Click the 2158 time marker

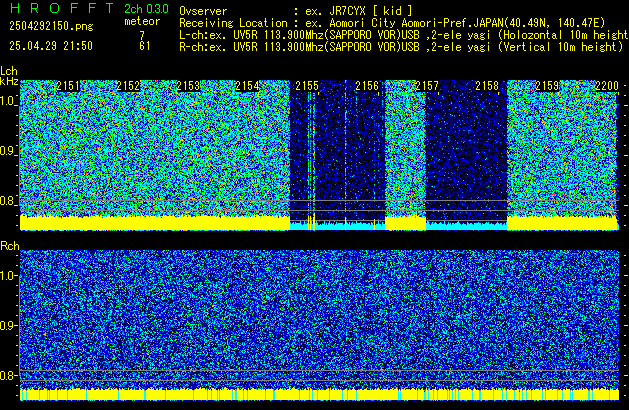coord(487,86)
